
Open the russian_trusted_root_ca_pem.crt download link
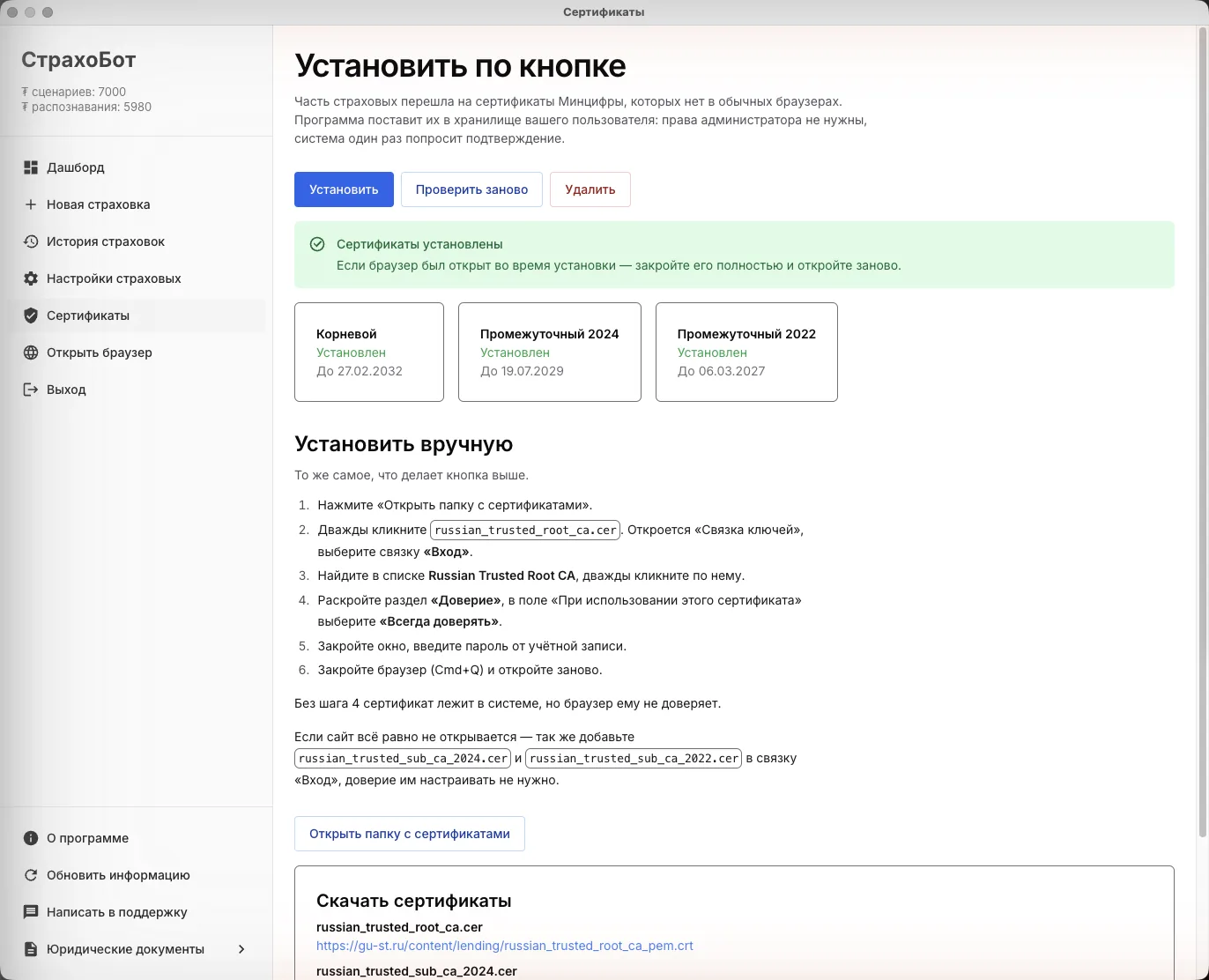click(x=505, y=946)
